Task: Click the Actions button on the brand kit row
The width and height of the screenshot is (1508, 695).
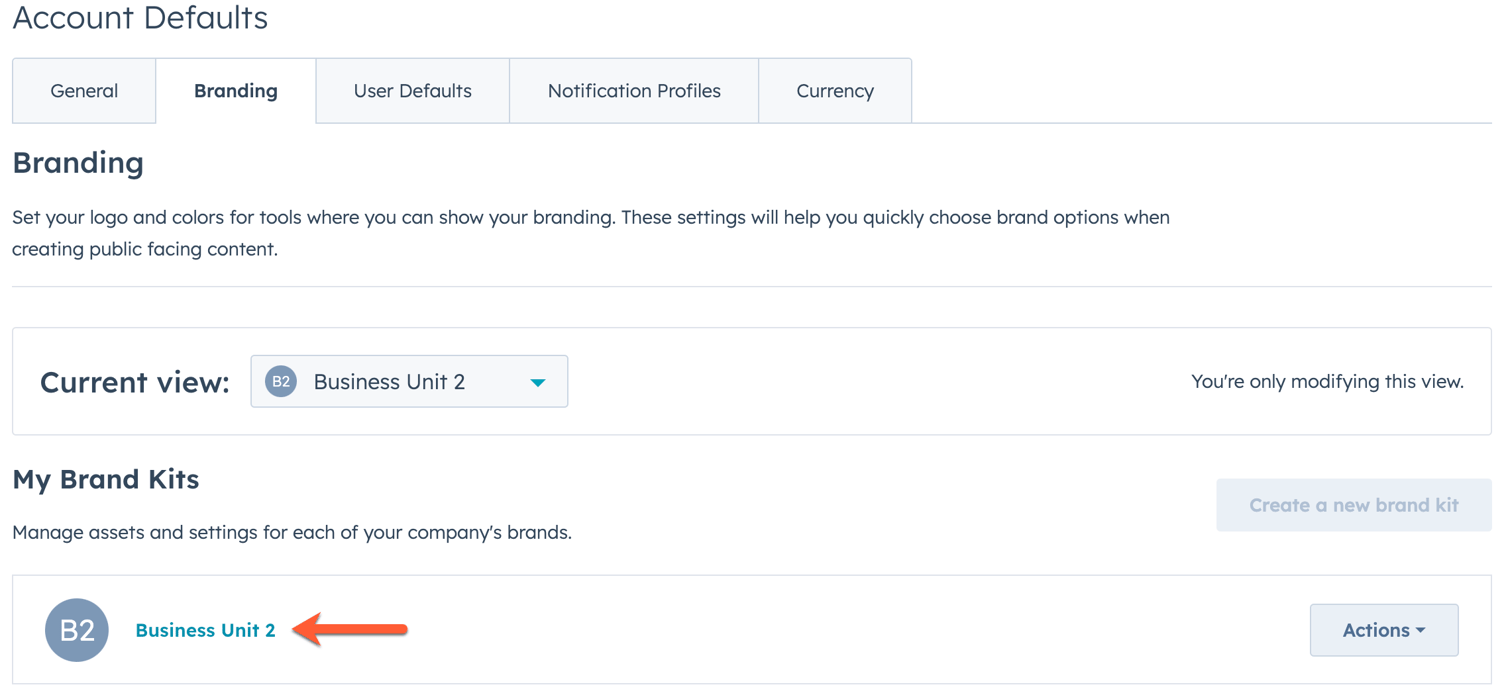Action: pos(1384,630)
